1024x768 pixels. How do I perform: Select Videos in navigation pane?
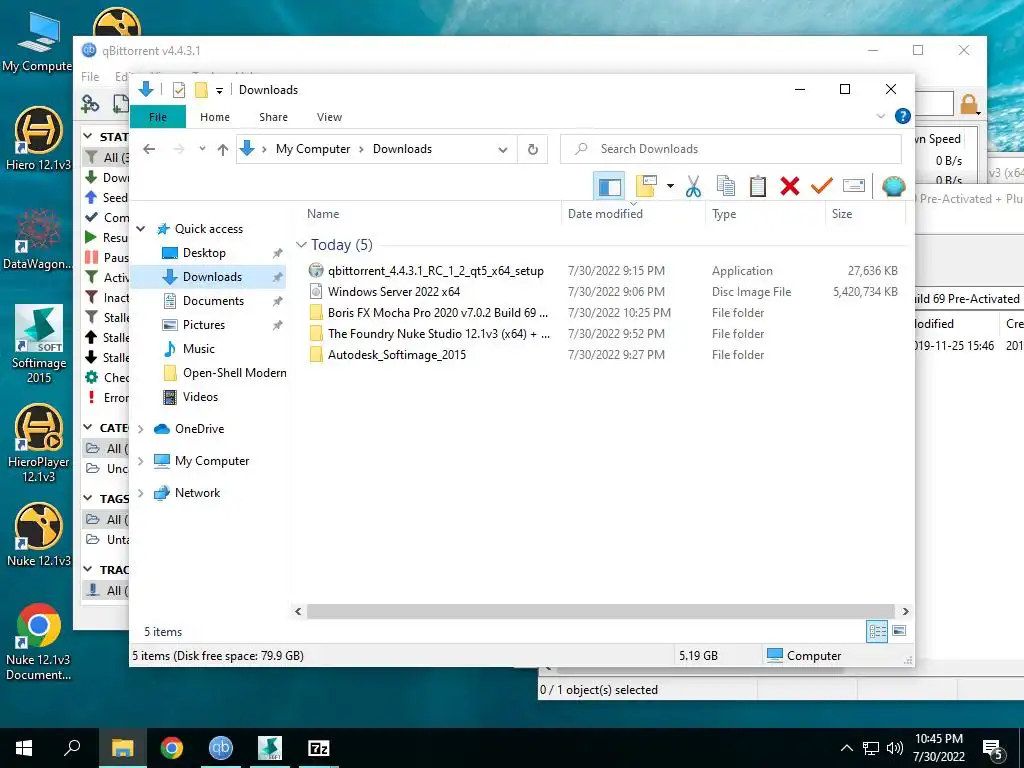click(x=200, y=396)
